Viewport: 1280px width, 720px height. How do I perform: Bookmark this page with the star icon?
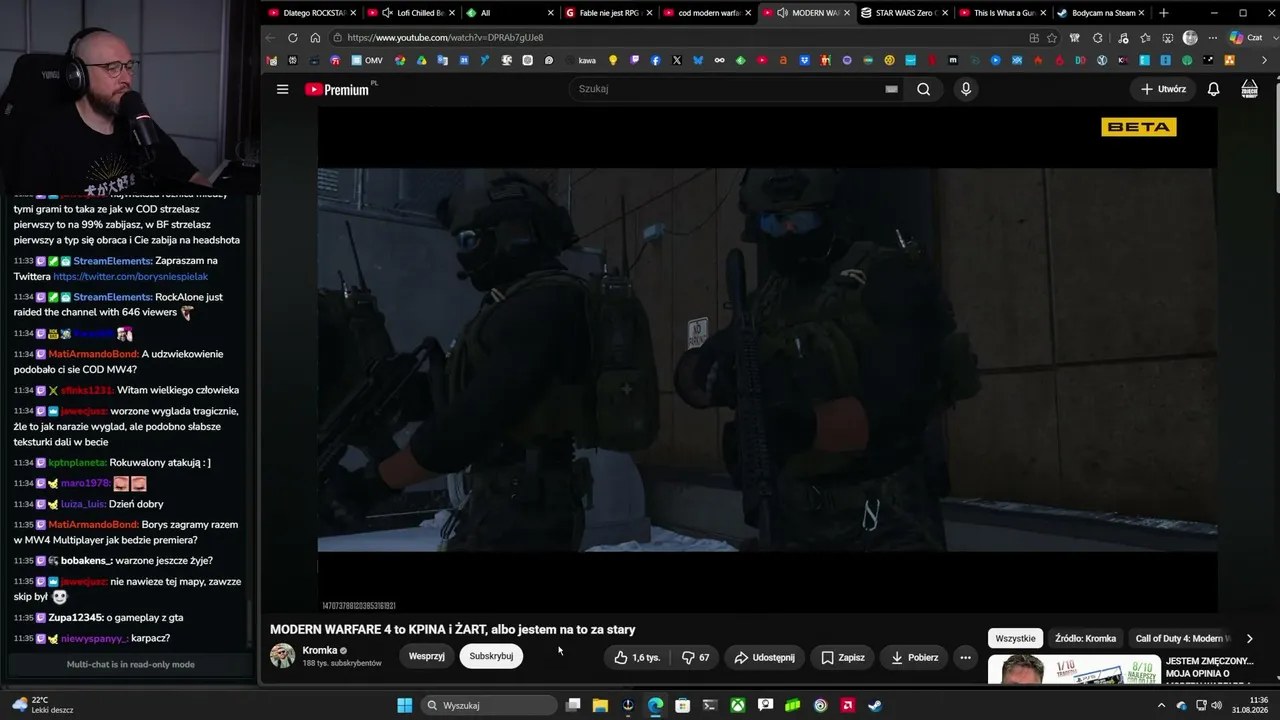[x=1052, y=38]
